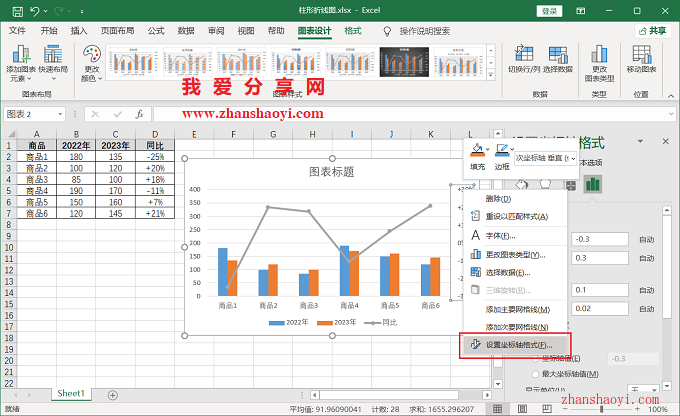Open 快速布局 (Quick Layout) gallery

53,64
